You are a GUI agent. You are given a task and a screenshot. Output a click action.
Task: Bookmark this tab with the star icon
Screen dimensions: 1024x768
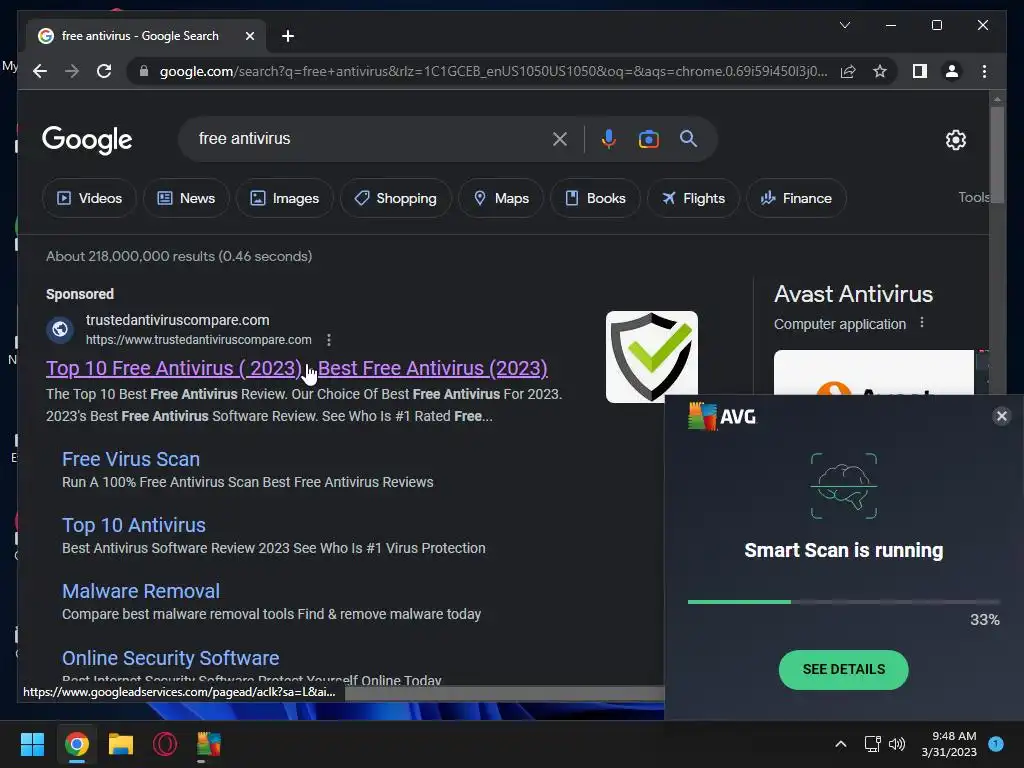pos(880,71)
